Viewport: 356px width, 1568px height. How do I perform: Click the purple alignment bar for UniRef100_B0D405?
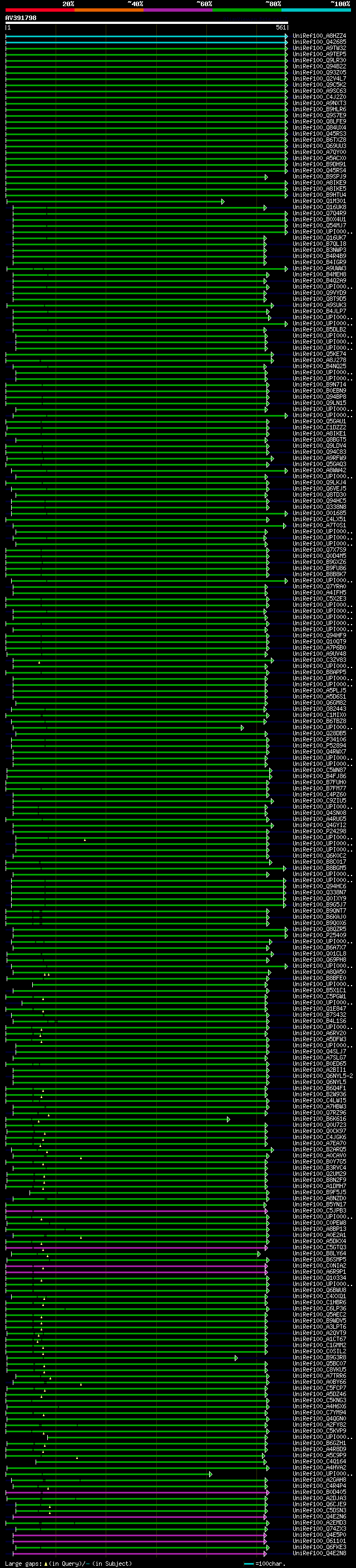pyautogui.click(x=137, y=1492)
